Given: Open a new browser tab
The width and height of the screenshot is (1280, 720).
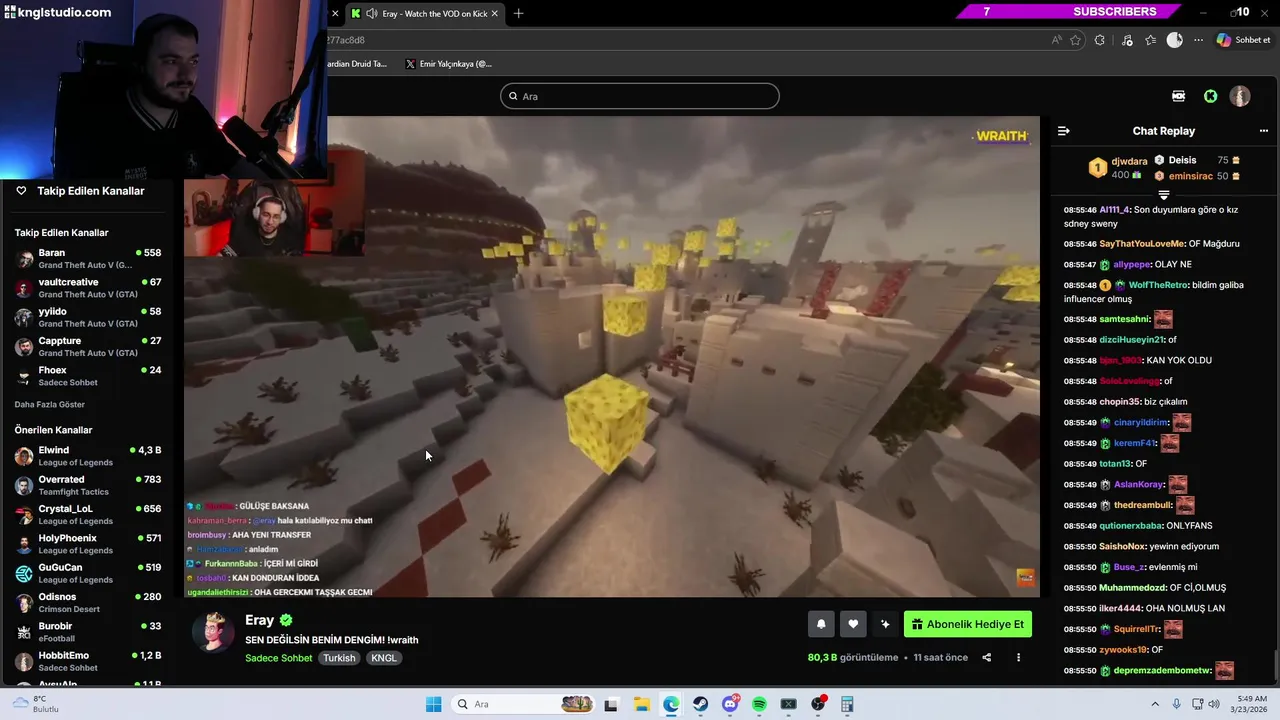Looking at the screenshot, I should [x=518, y=13].
